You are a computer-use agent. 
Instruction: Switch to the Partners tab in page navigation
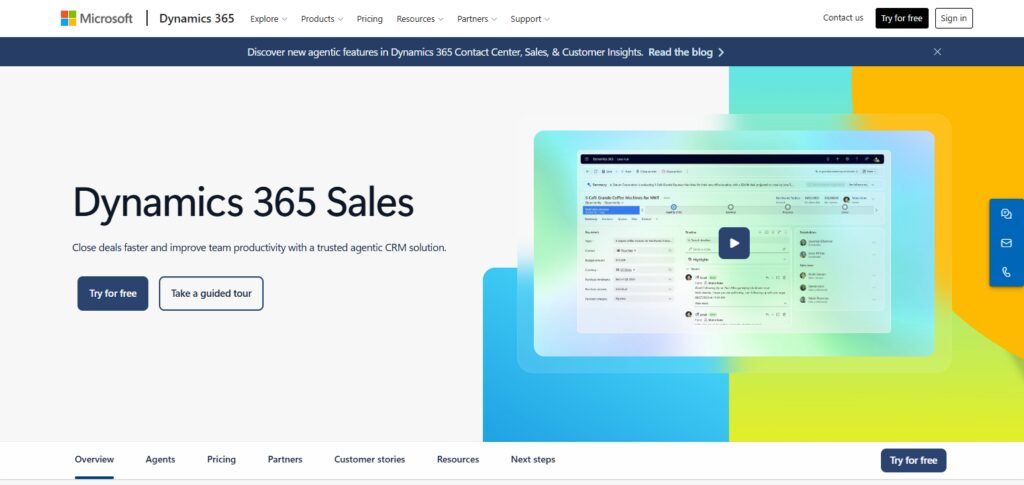coord(285,460)
